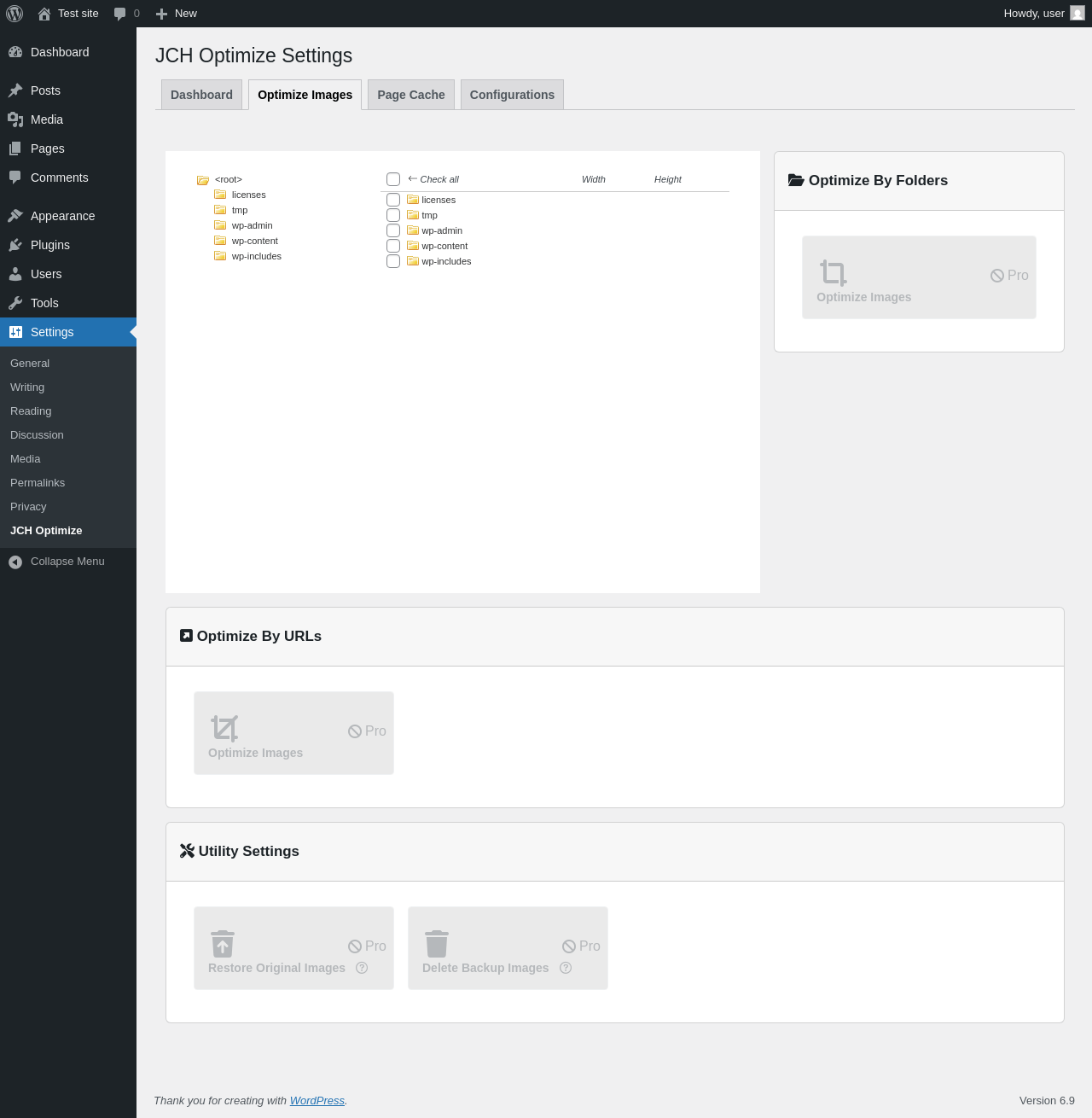
Task: Select the Optimize Images tab
Action: point(305,95)
